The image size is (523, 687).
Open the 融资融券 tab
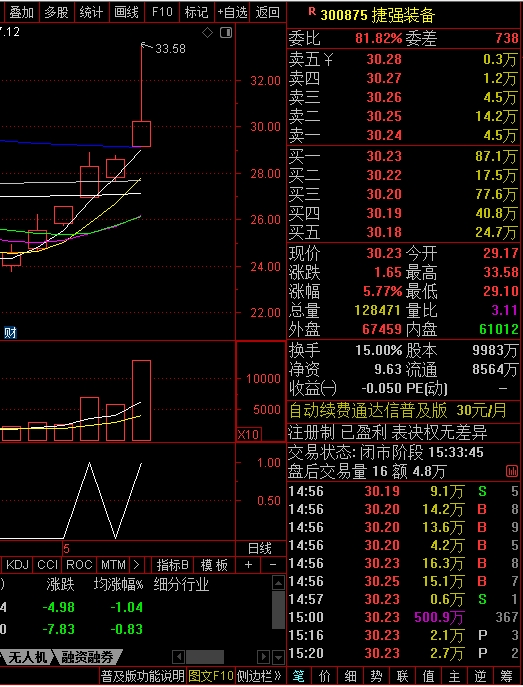88,657
